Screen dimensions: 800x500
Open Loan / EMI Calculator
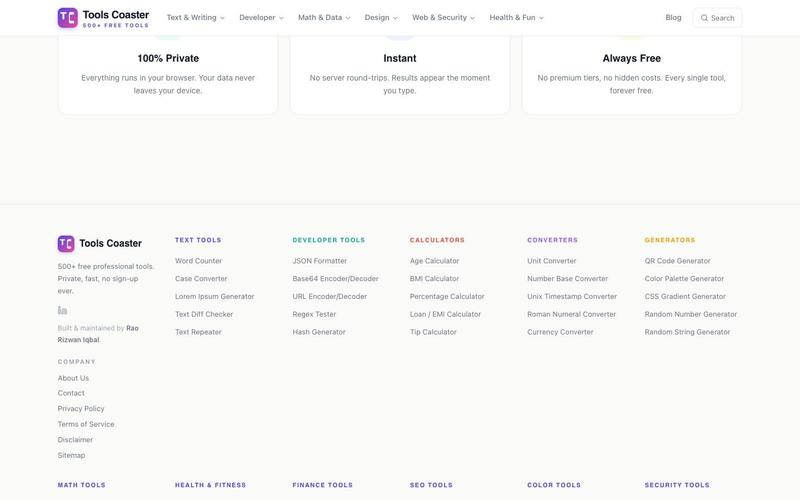click(x=445, y=314)
